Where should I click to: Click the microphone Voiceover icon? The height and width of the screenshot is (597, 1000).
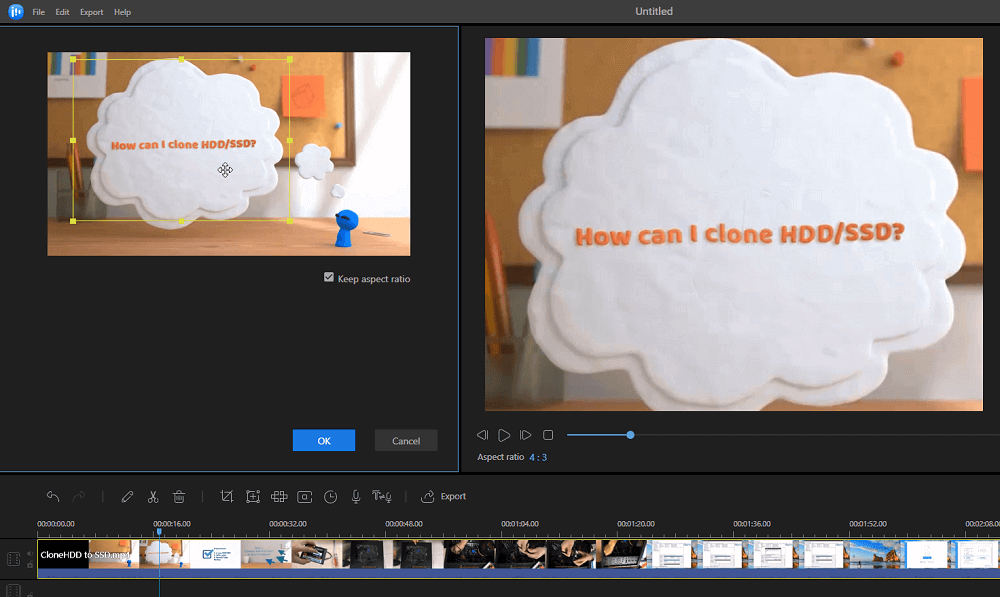coord(355,496)
